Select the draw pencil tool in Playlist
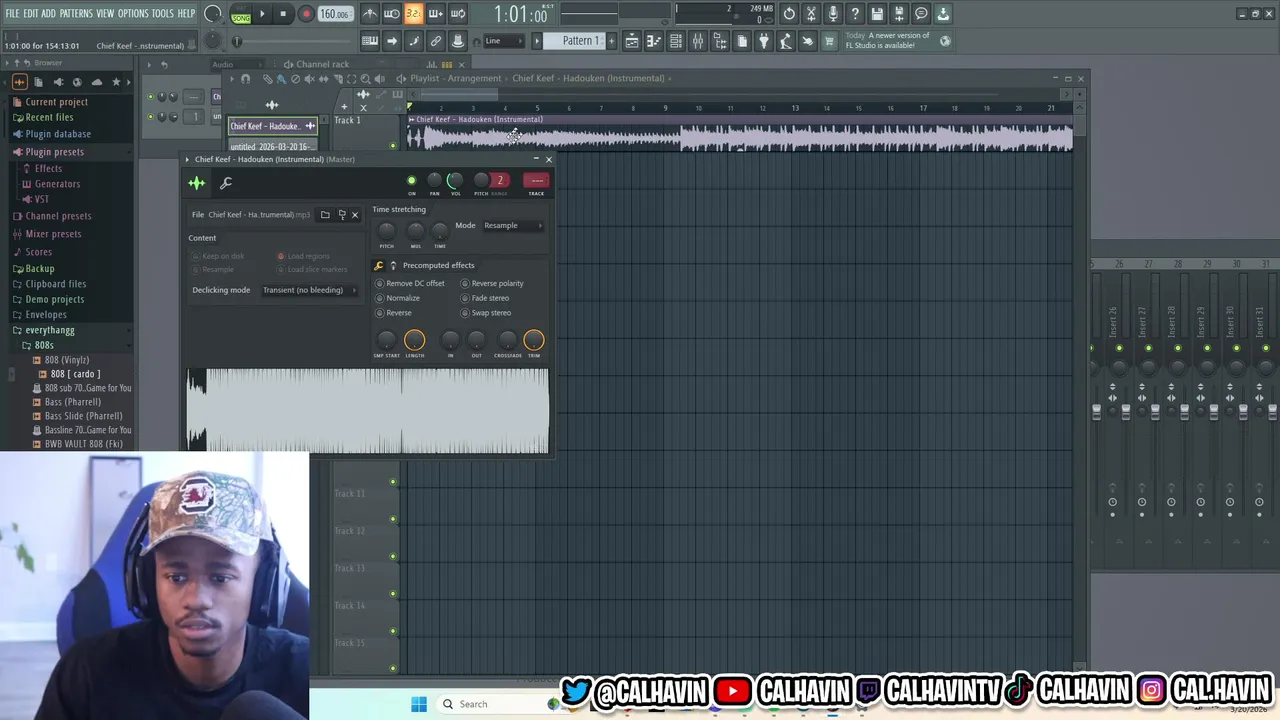Viewport: 1280px width, 720px height. [268, 79]
